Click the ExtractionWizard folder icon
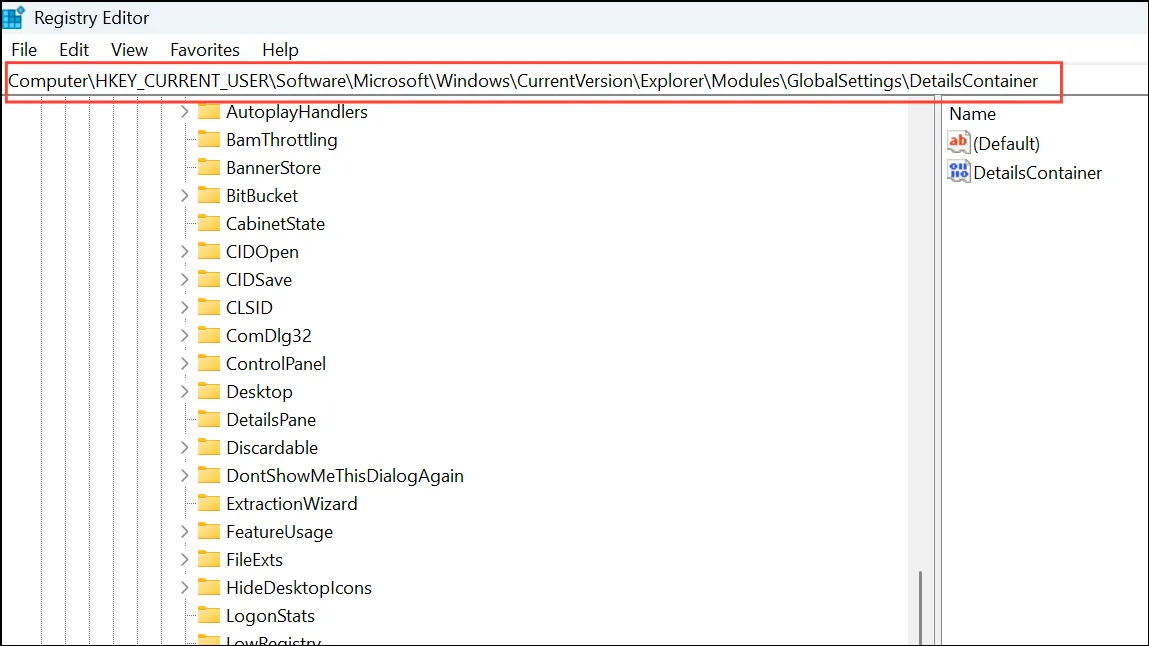The height and width of the screenshot is (646, 1149). [209, 503]
